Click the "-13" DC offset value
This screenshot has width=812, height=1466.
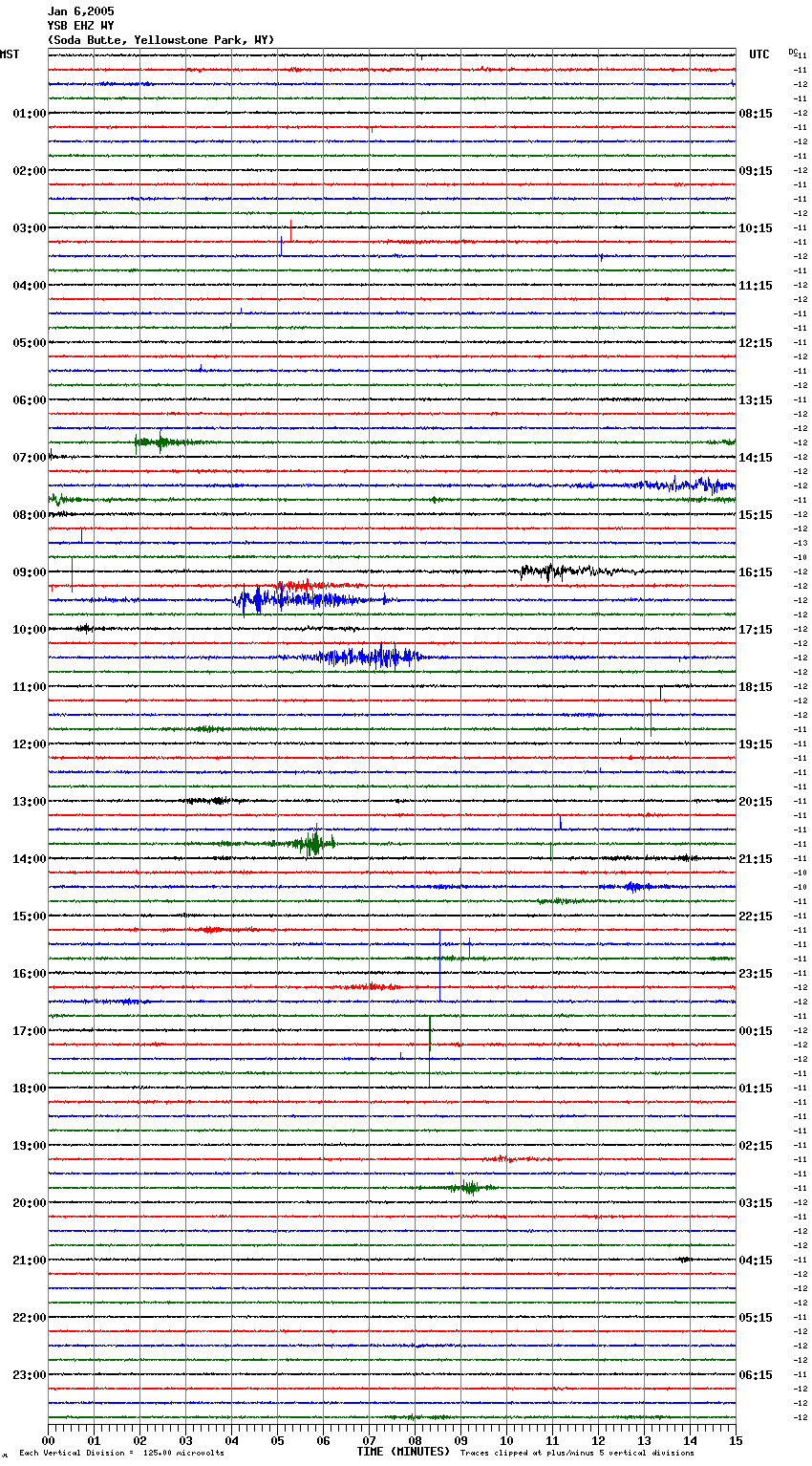coord(801,543)
